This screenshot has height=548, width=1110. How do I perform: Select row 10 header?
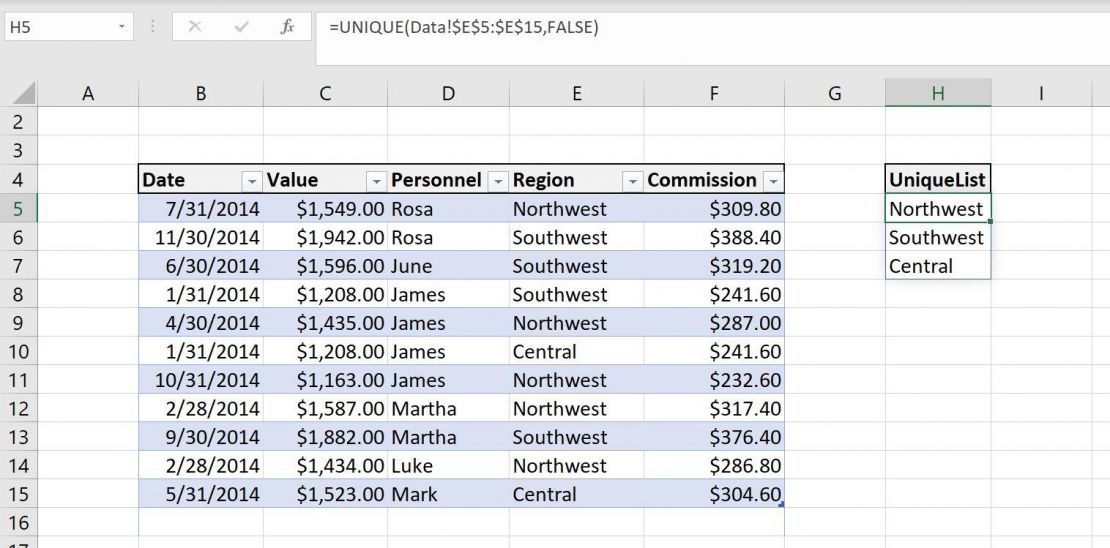tap(19, 352)
